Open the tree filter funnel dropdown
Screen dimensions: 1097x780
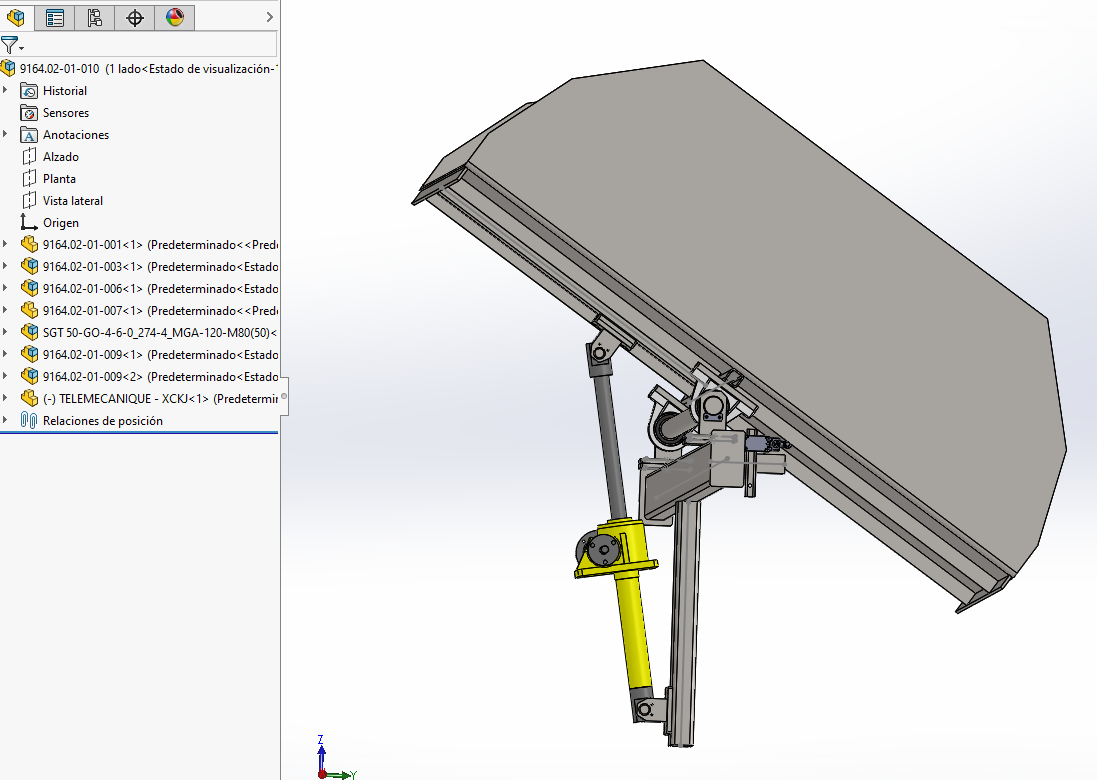(x=11, y=45)
